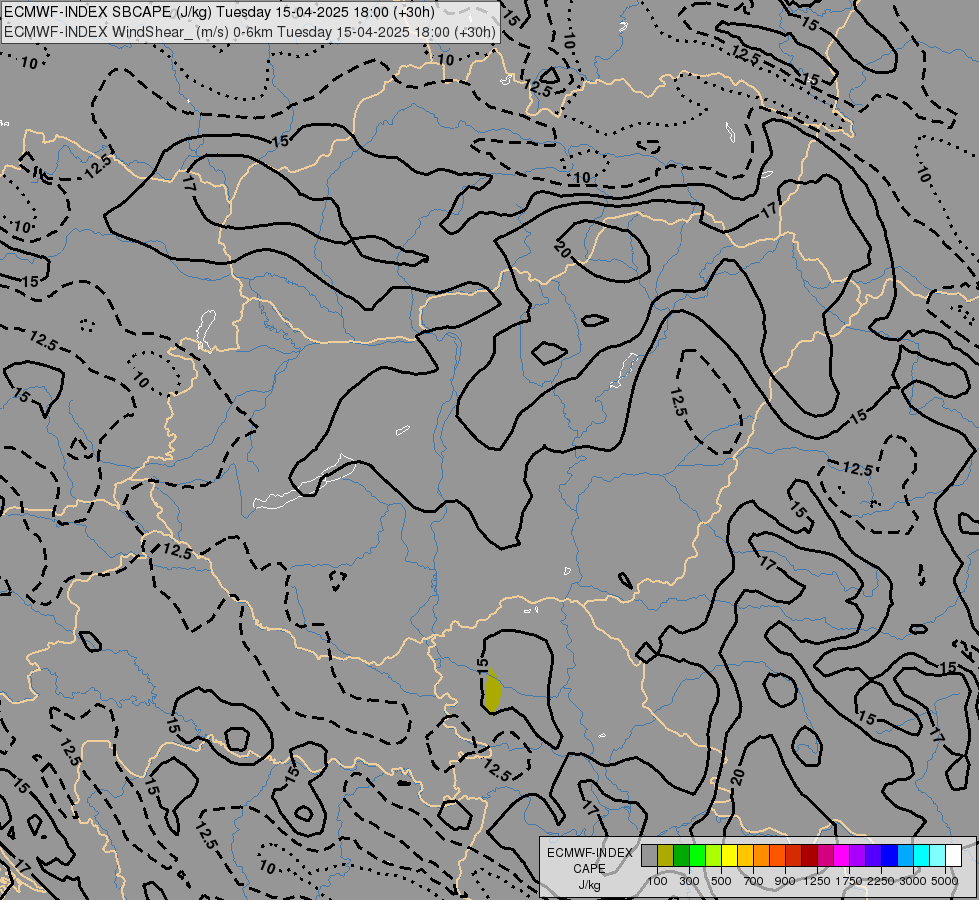Click the cyan swatch after 3000
This screenshot has height=900, width=979.
point(921,856)
